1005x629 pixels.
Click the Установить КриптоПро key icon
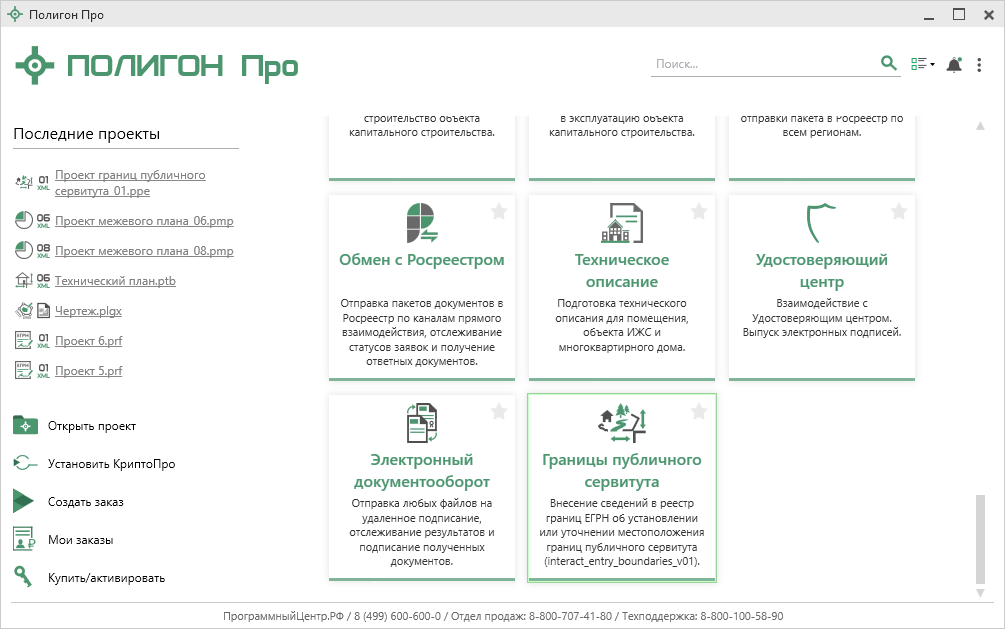point(25,464)
